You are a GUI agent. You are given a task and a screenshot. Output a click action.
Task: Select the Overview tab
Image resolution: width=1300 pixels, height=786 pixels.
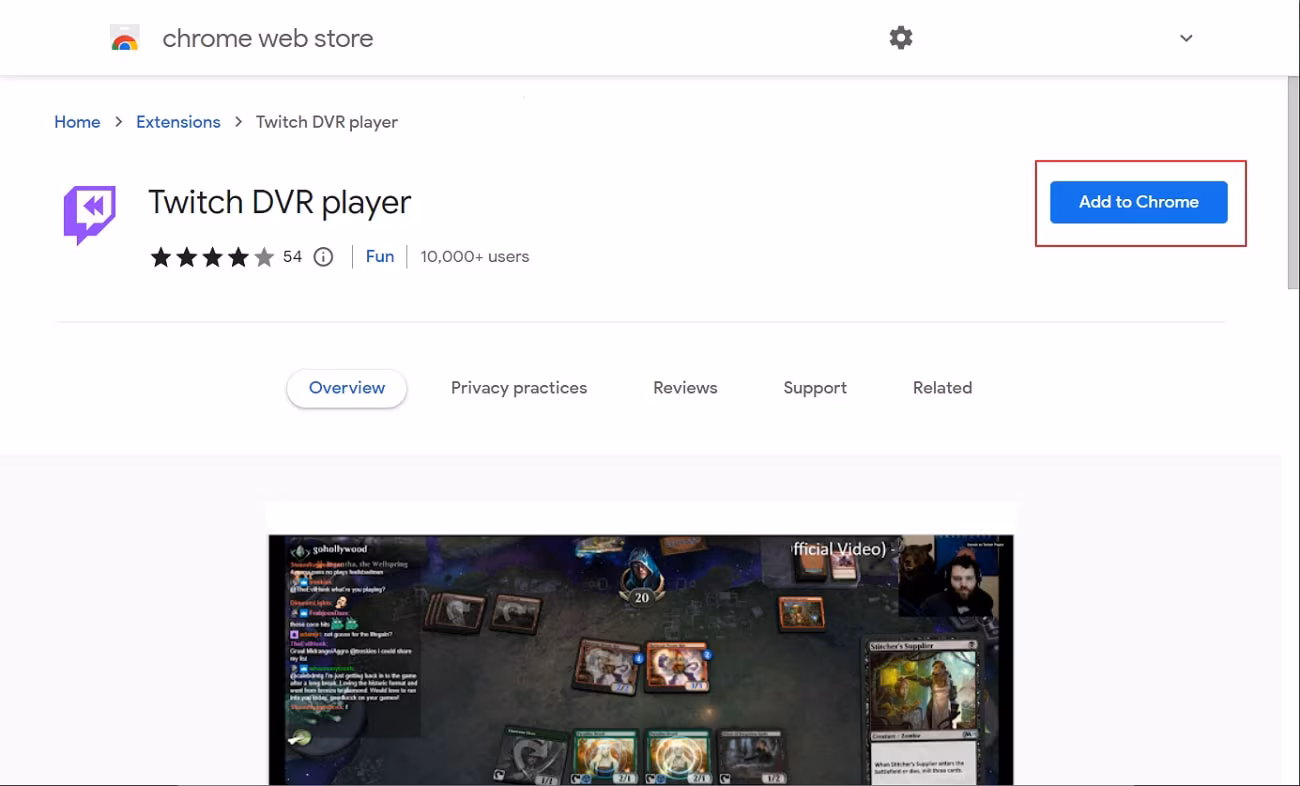coord(347,388)
